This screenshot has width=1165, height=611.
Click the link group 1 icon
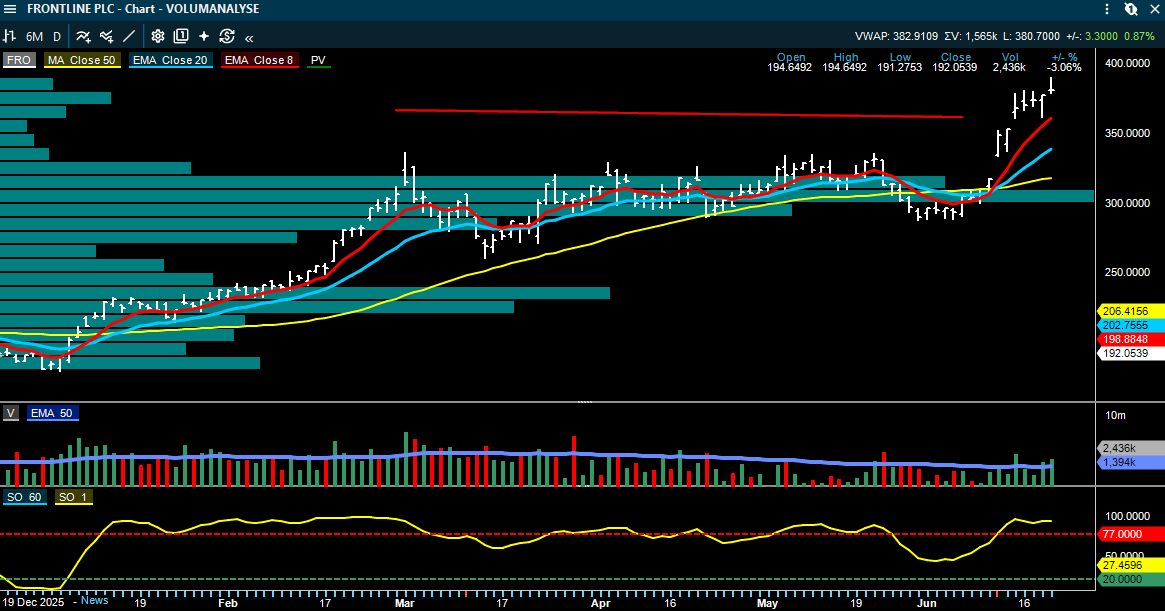pyautogui.click(x=1131, y=9)
